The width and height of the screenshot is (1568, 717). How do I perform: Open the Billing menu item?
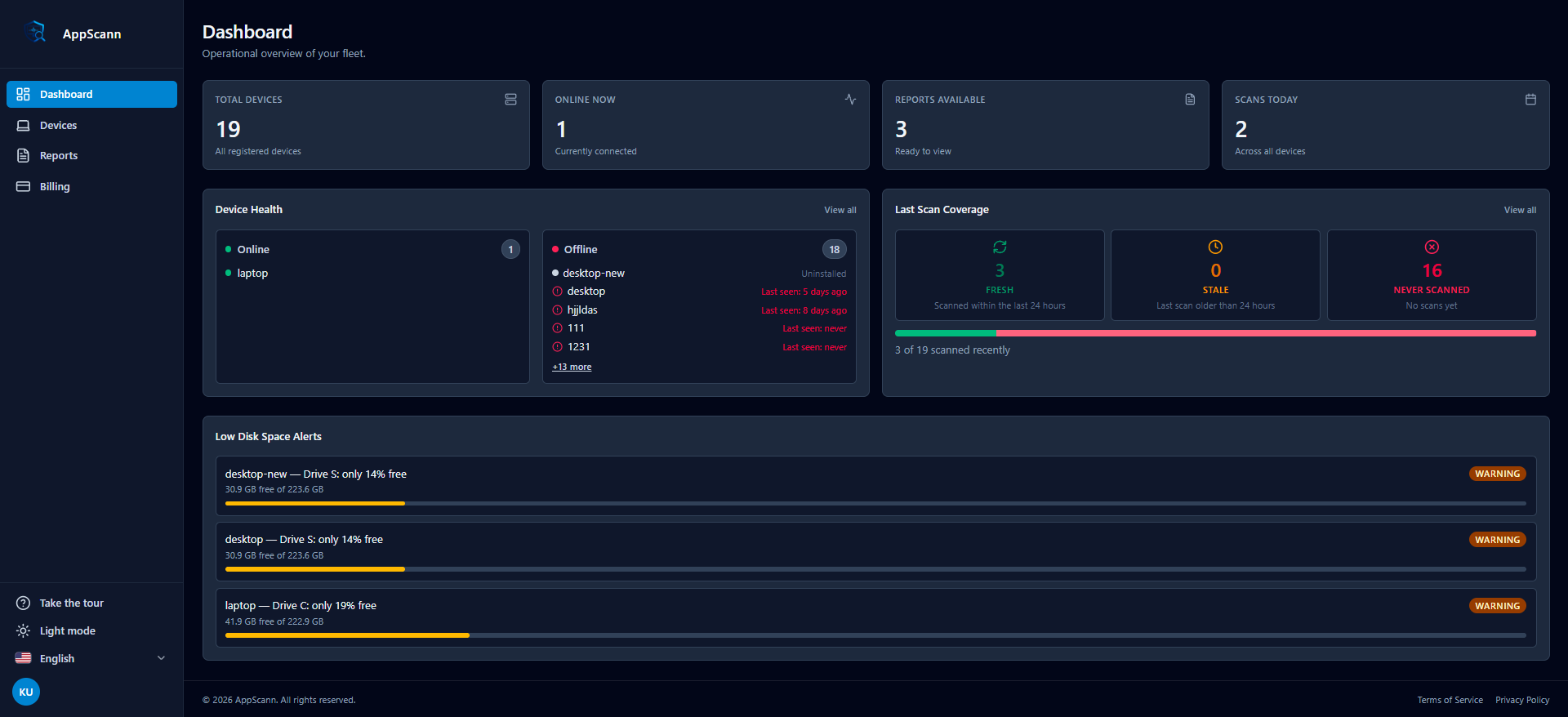click(x=91, y=186)
